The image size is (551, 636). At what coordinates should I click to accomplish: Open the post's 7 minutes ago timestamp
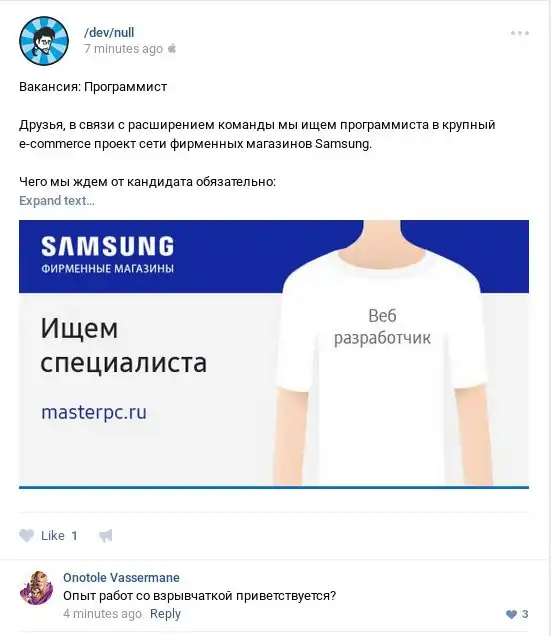point(123,49)
